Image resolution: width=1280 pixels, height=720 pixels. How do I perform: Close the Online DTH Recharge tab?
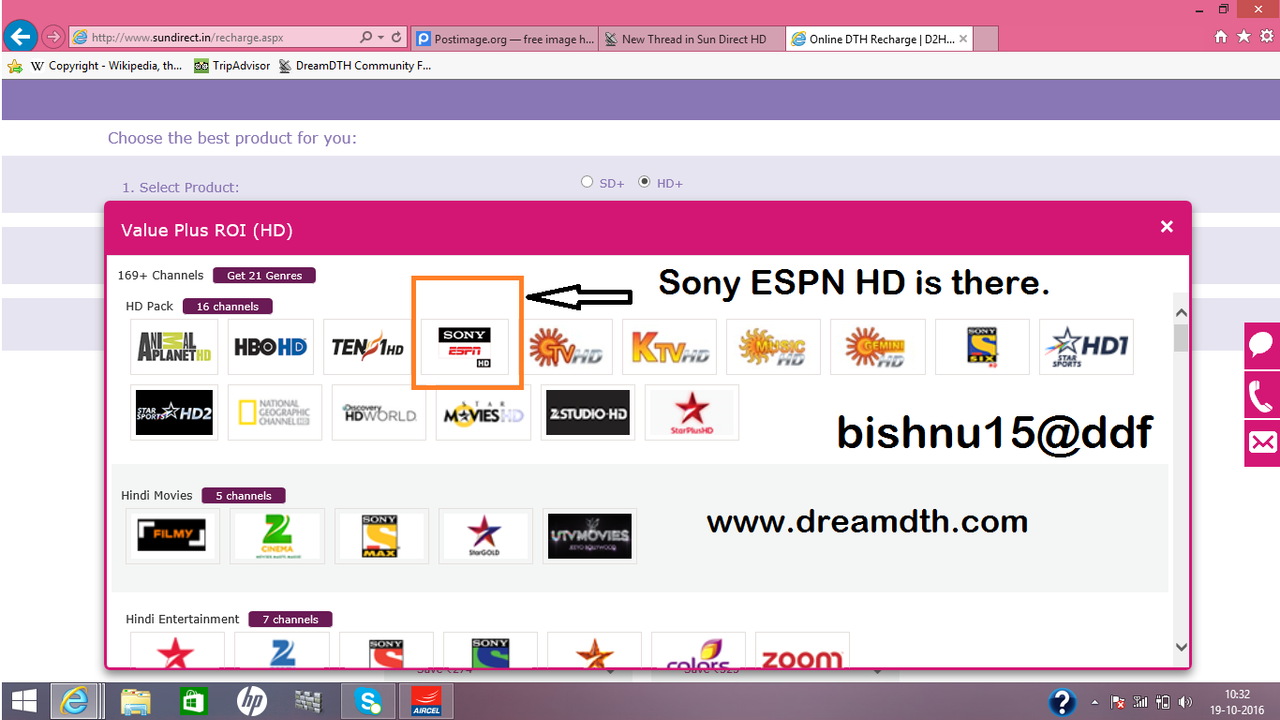tap(963, 39)
